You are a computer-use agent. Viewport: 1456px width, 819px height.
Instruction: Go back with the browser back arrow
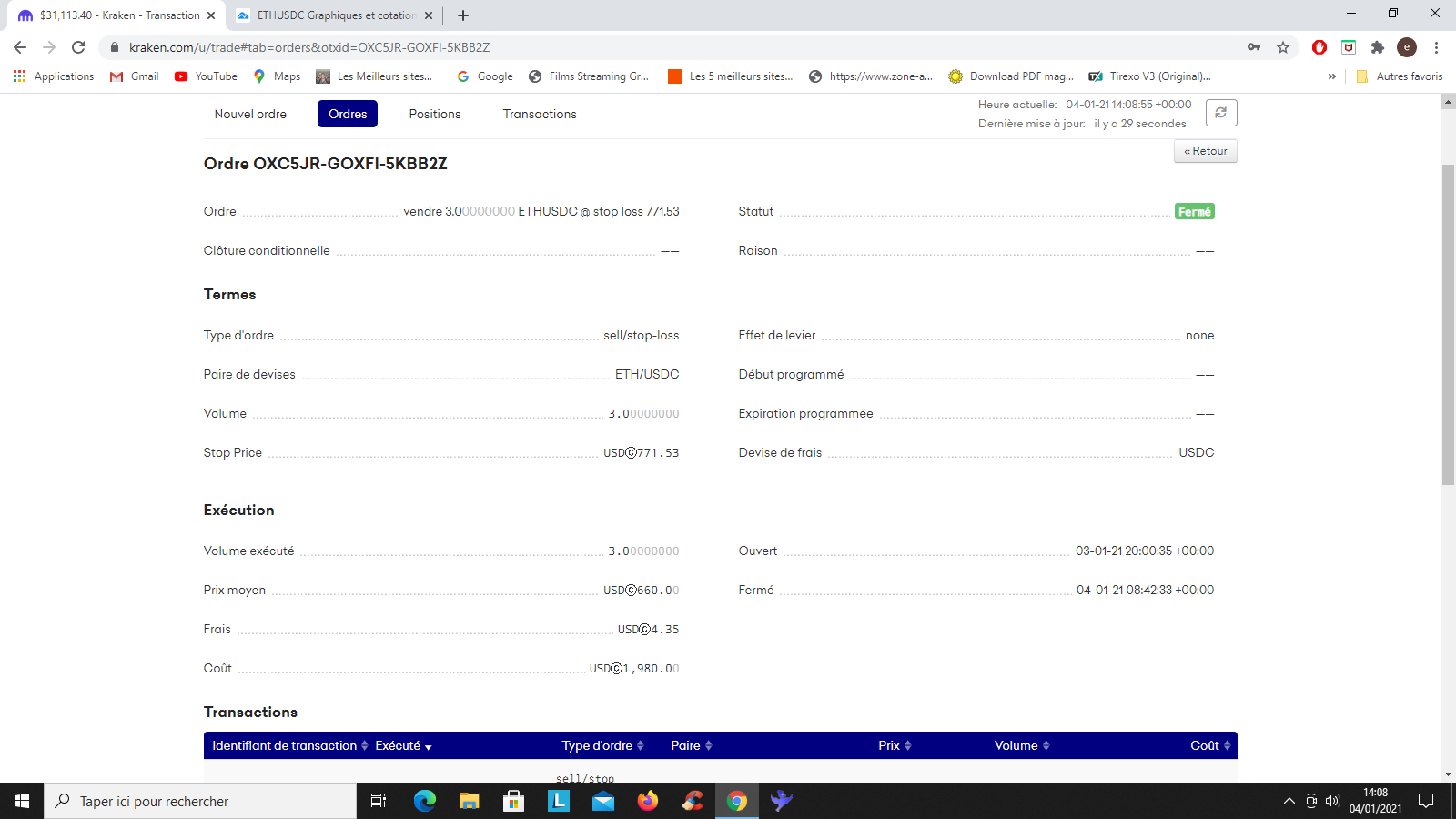tap(20, 47)
